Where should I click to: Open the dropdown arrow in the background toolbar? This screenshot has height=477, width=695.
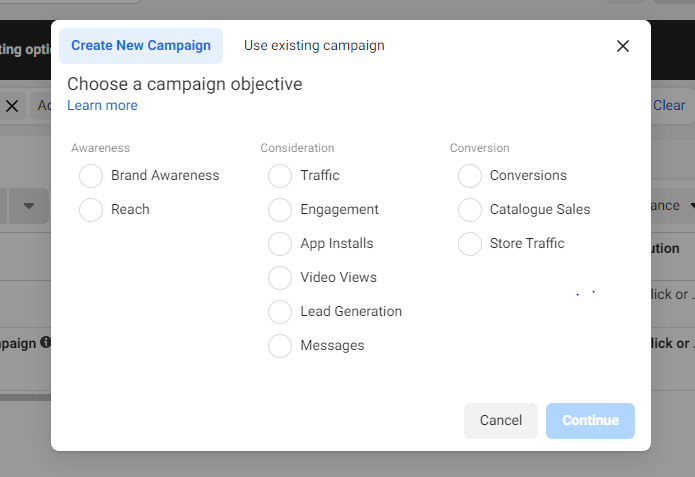click(29, 206)
